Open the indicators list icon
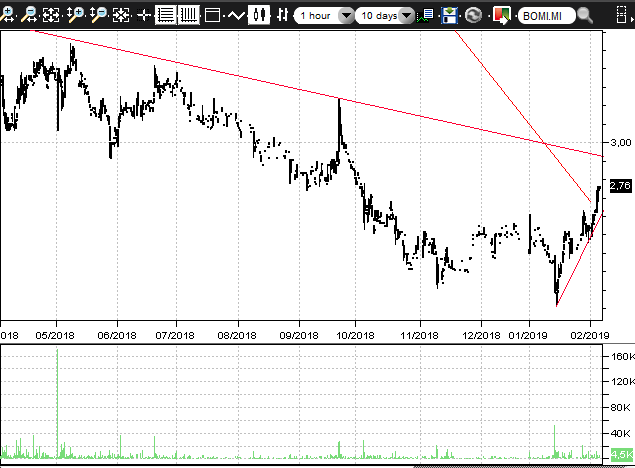 [426, 16]
